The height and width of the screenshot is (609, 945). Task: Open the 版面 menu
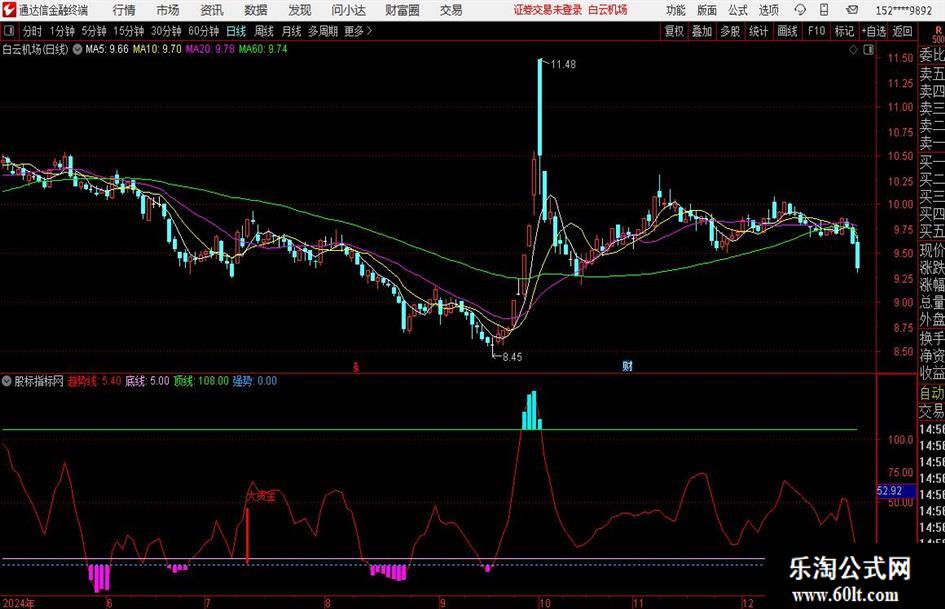click(707, 10)
